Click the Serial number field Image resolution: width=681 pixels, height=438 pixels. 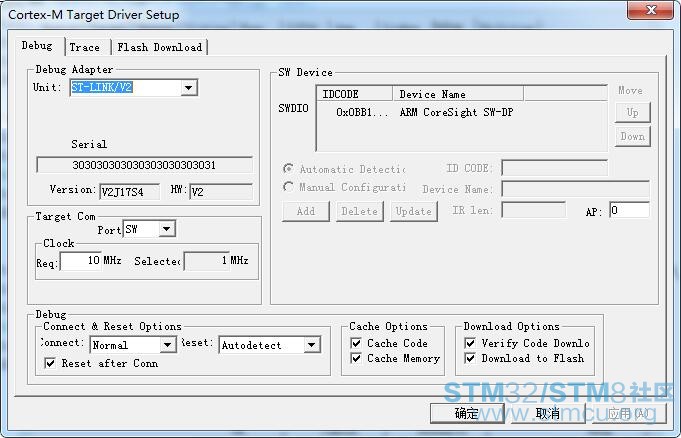[144, 165]
